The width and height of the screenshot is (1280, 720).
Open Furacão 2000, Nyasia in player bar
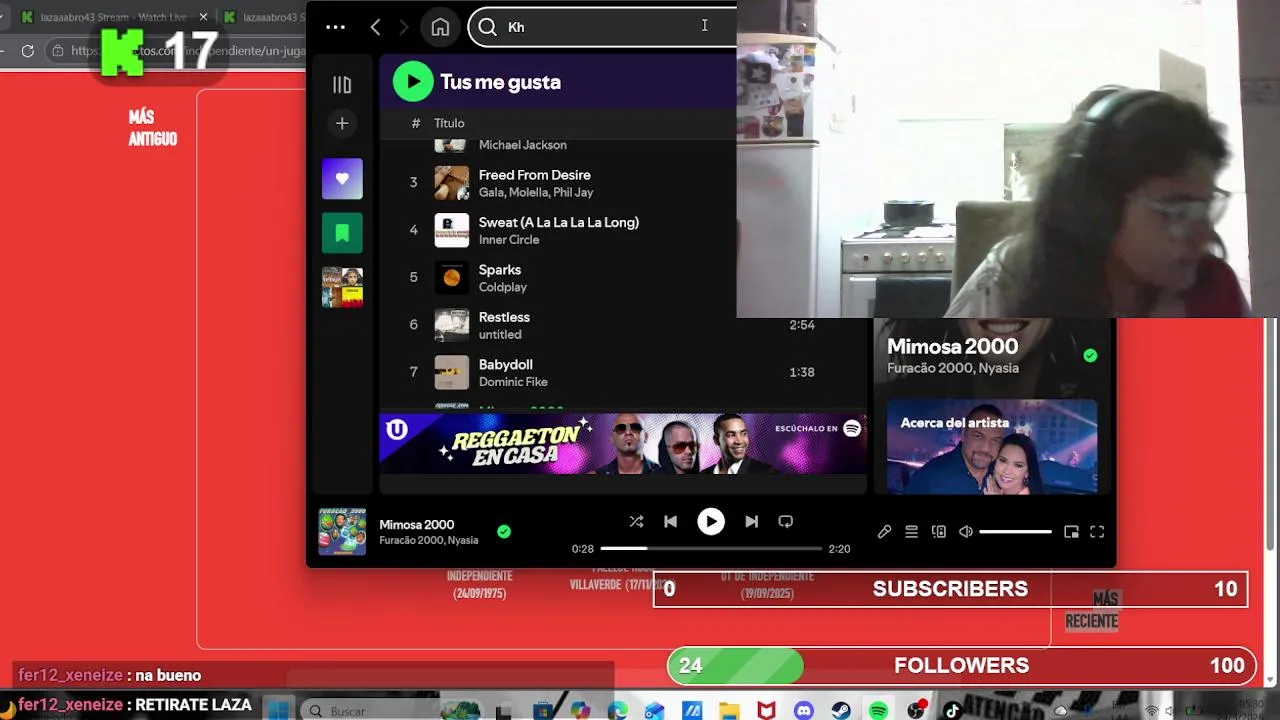[x=428, y=540]
